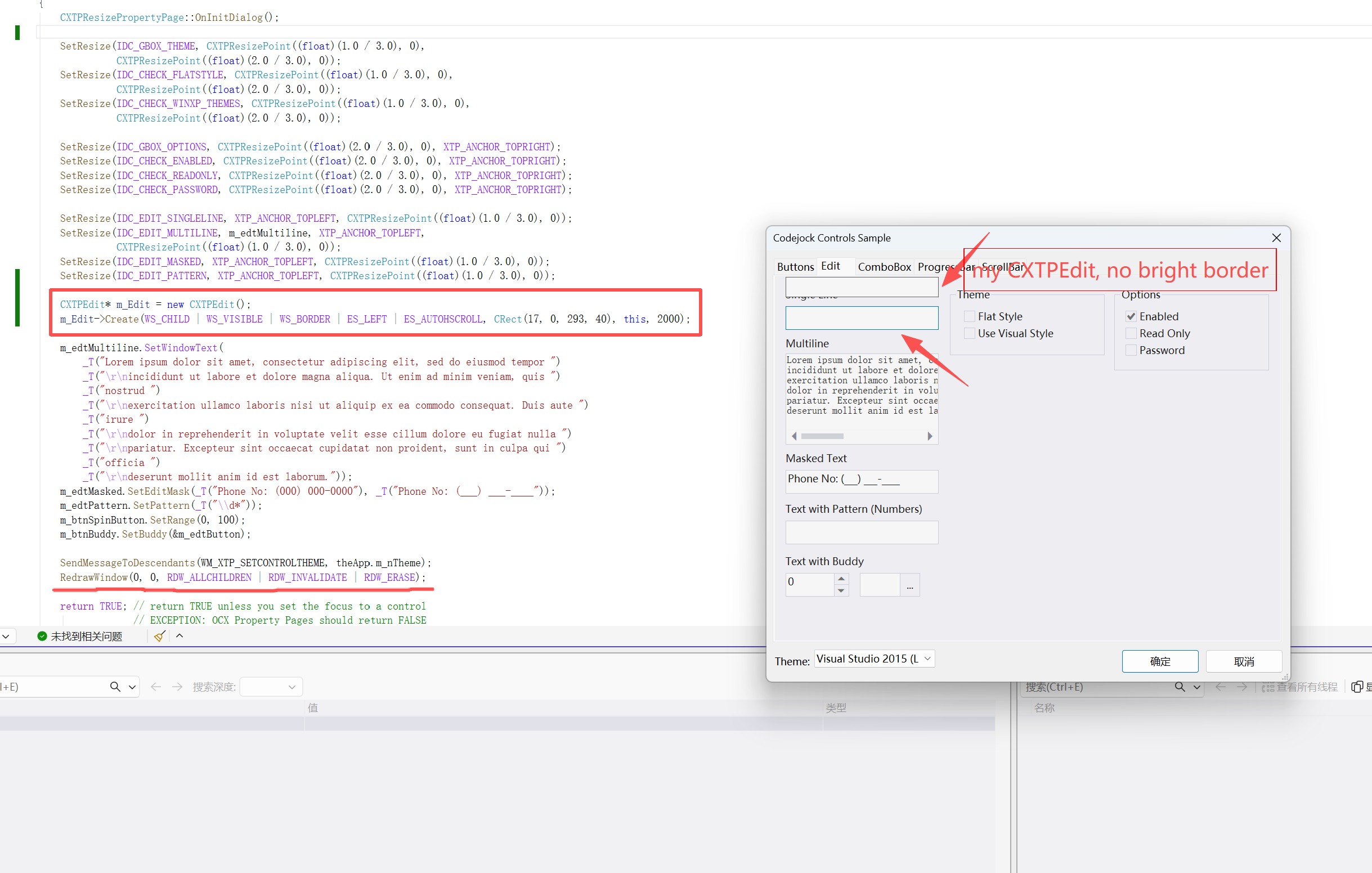1372x873 pixels.
Task: Switch to the Buttons tab
Action: point(795,267)
